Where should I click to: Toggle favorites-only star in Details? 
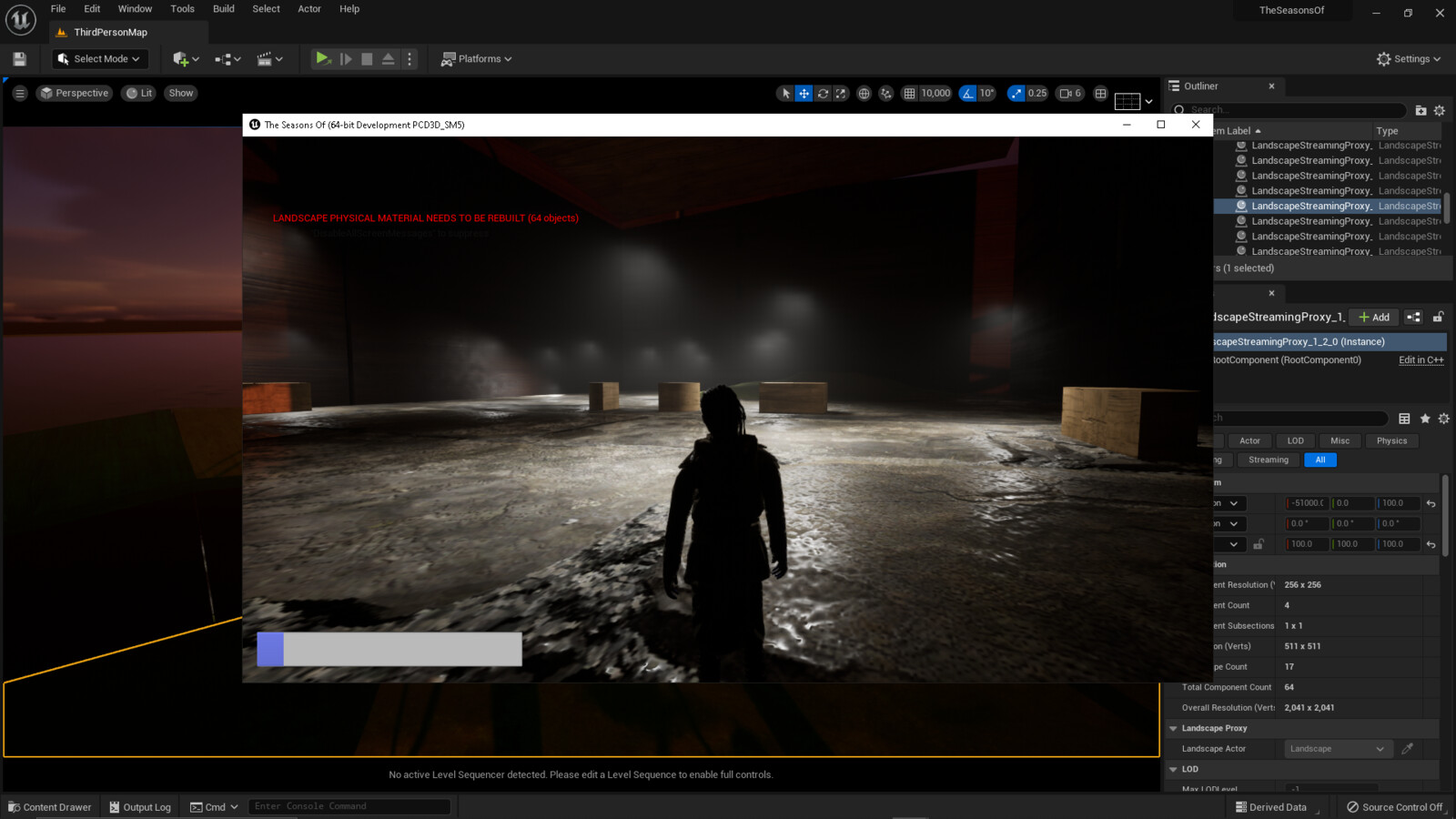pyautogui.click(x=1425, y=419)
